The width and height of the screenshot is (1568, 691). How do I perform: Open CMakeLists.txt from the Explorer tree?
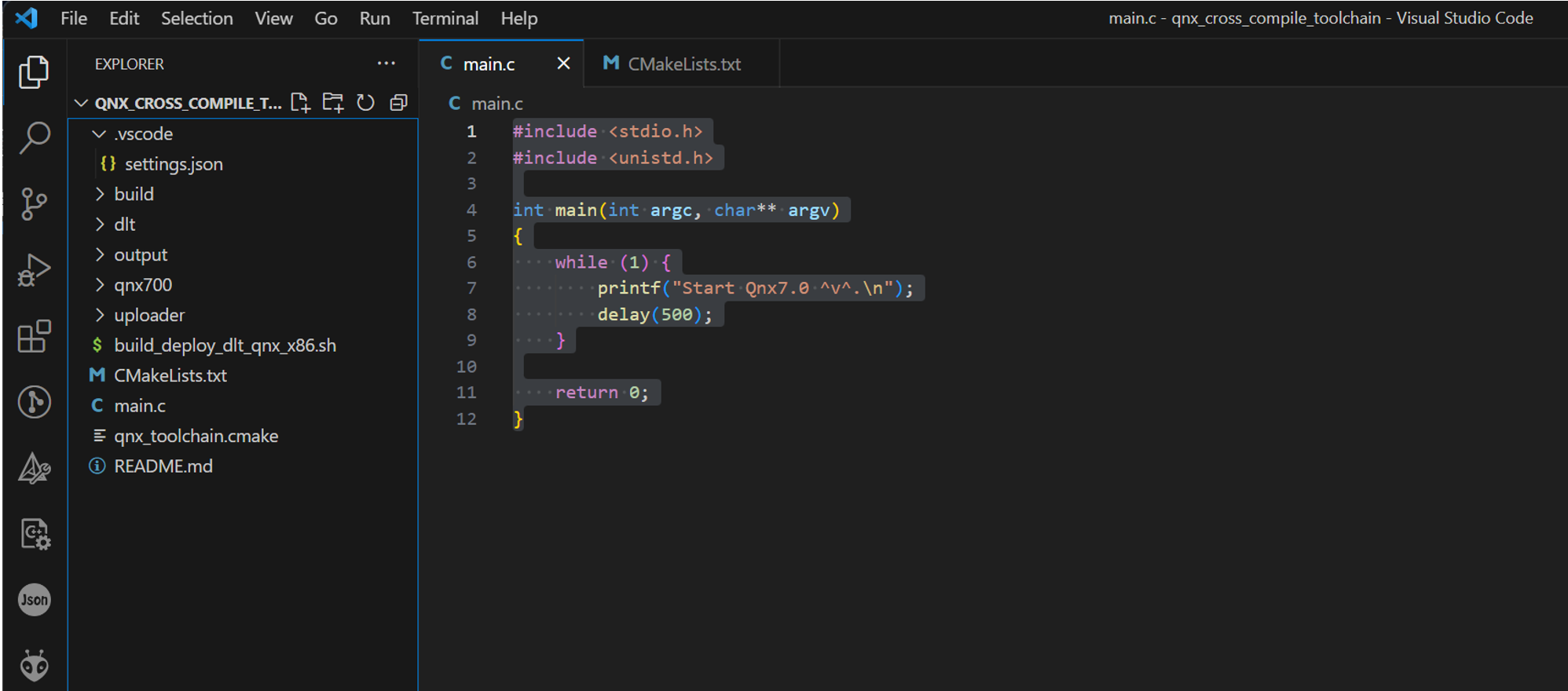243,375
